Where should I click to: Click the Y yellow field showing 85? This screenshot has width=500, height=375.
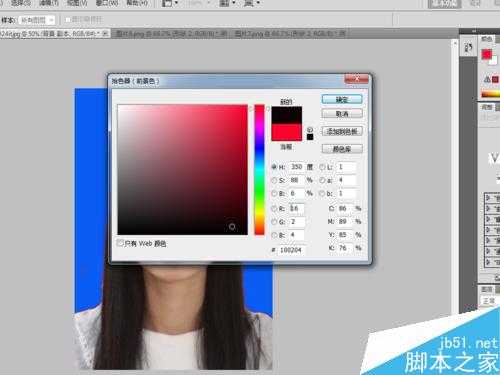tap(345, 235)
